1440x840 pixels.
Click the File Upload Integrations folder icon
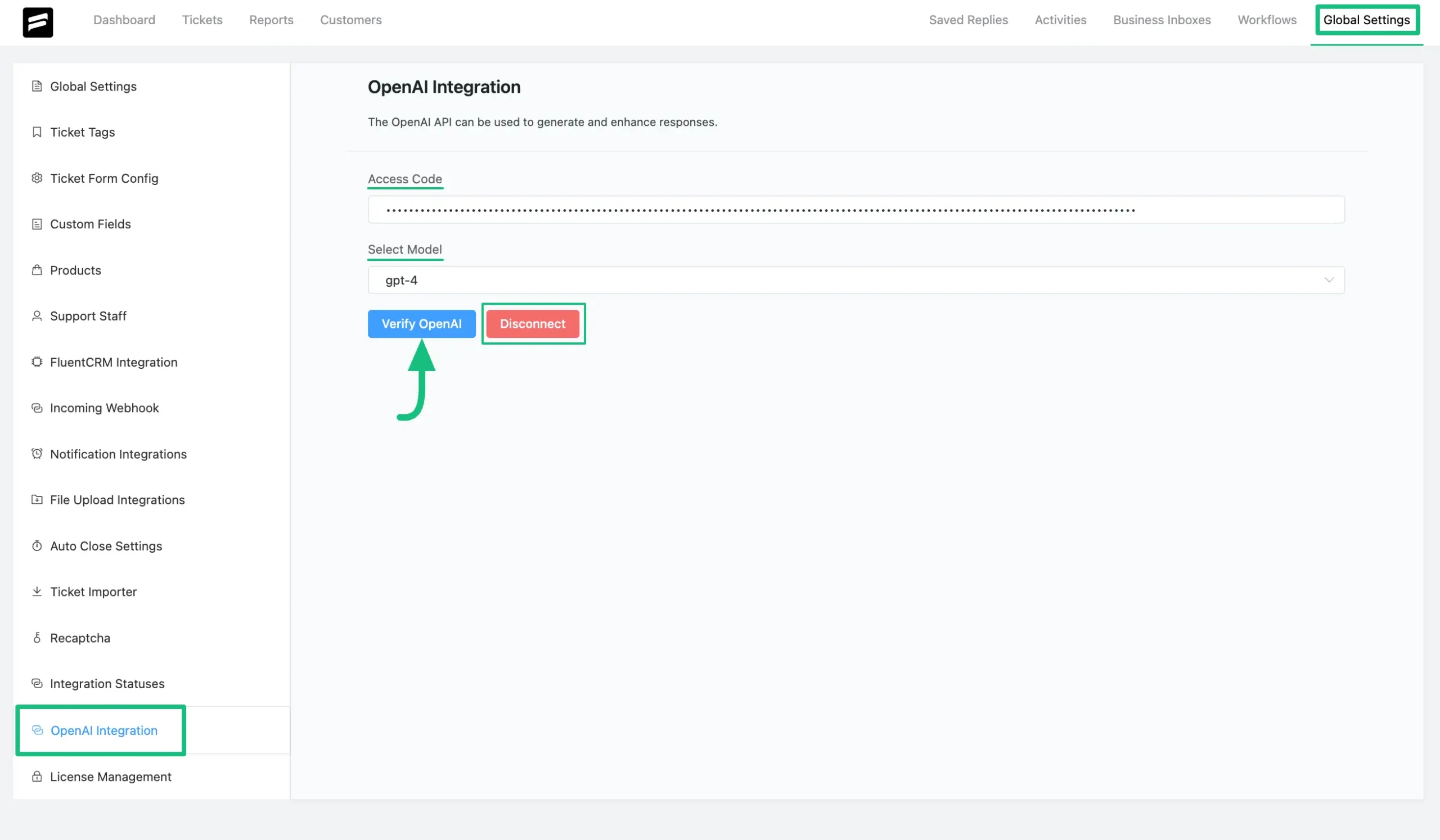pos(37,500)
